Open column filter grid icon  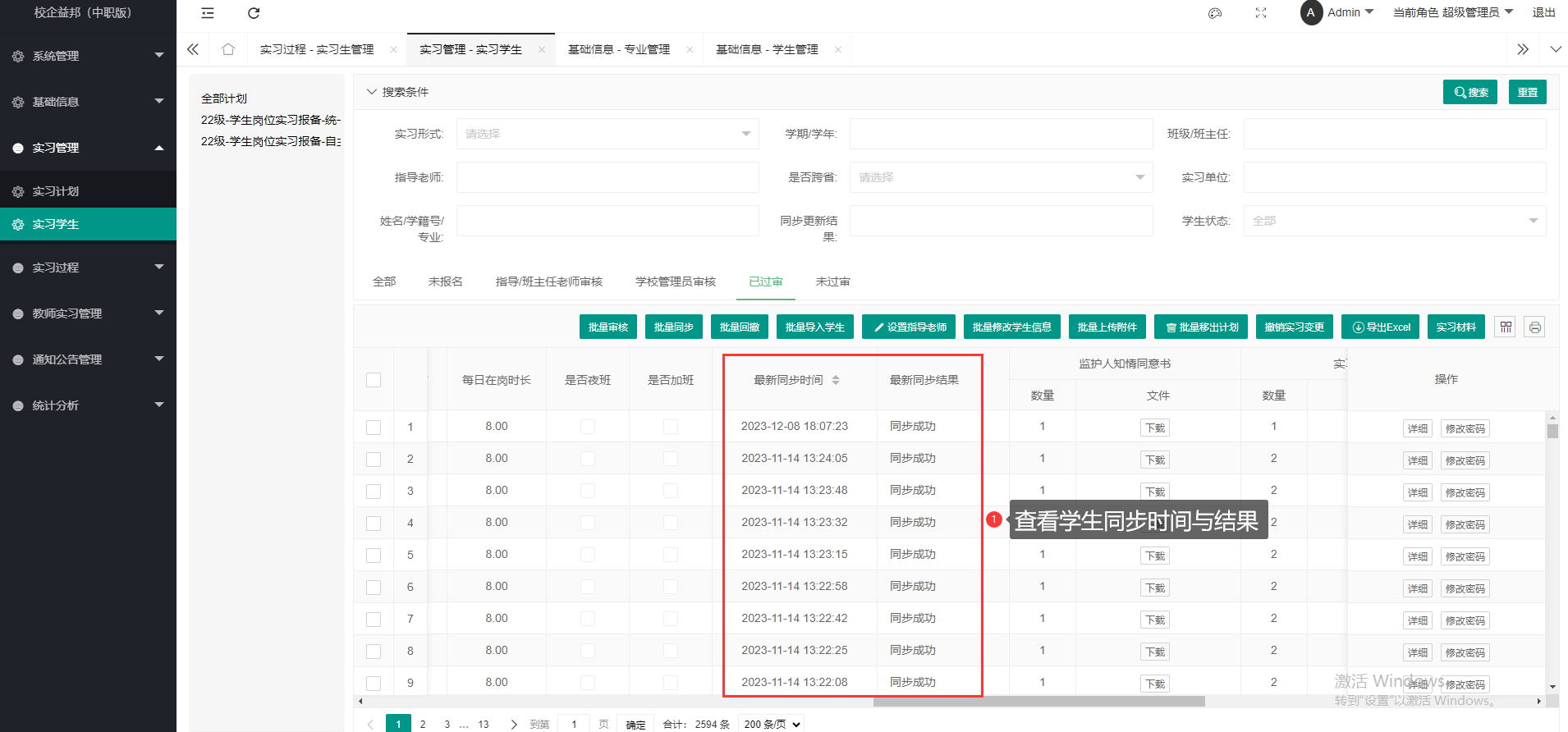click(x=1506, y=327)
